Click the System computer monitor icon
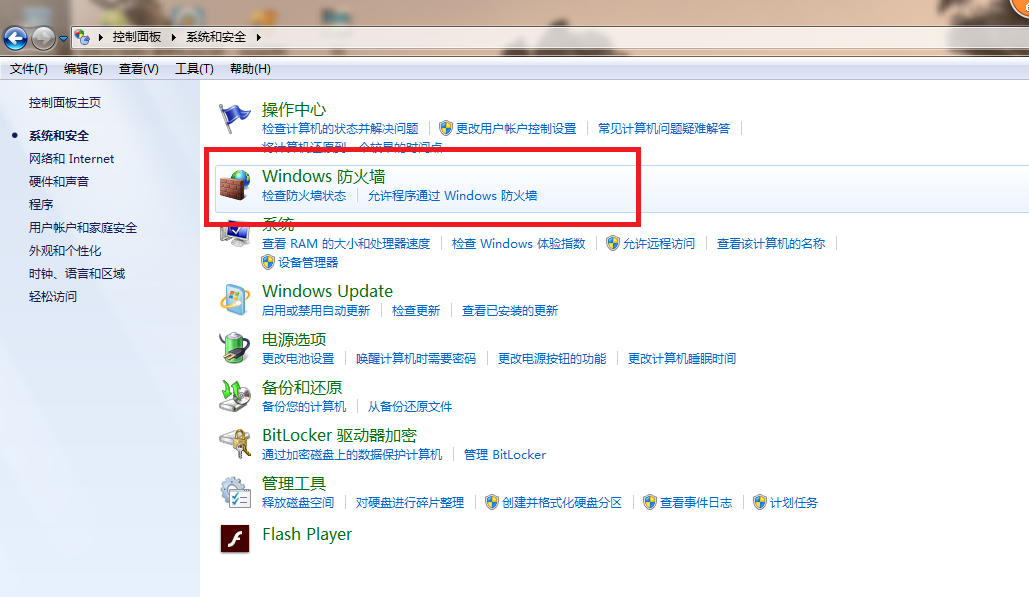Screen dimensions: 1029x597 click(234, 234)
